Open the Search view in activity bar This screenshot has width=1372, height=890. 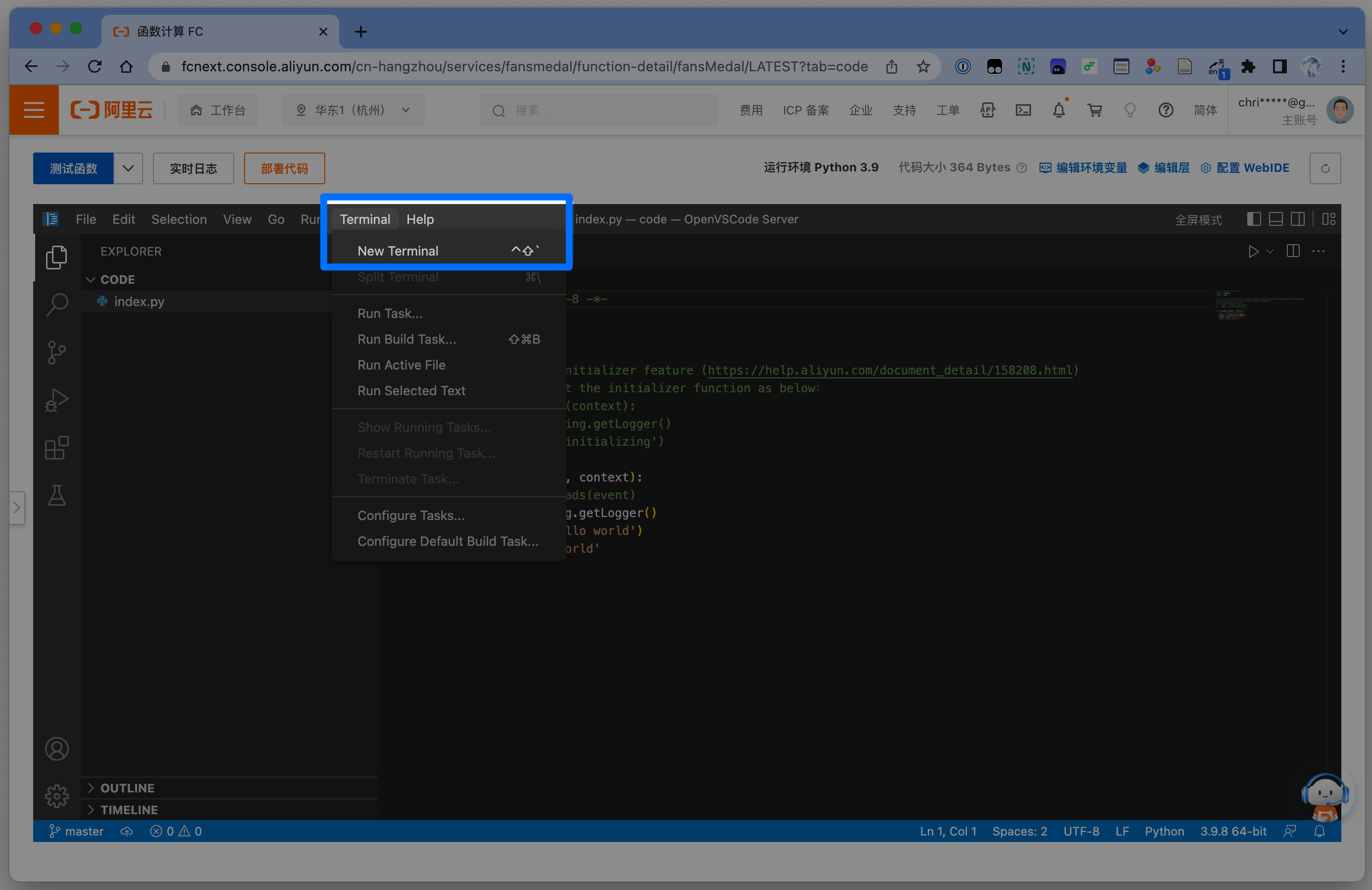56,304
